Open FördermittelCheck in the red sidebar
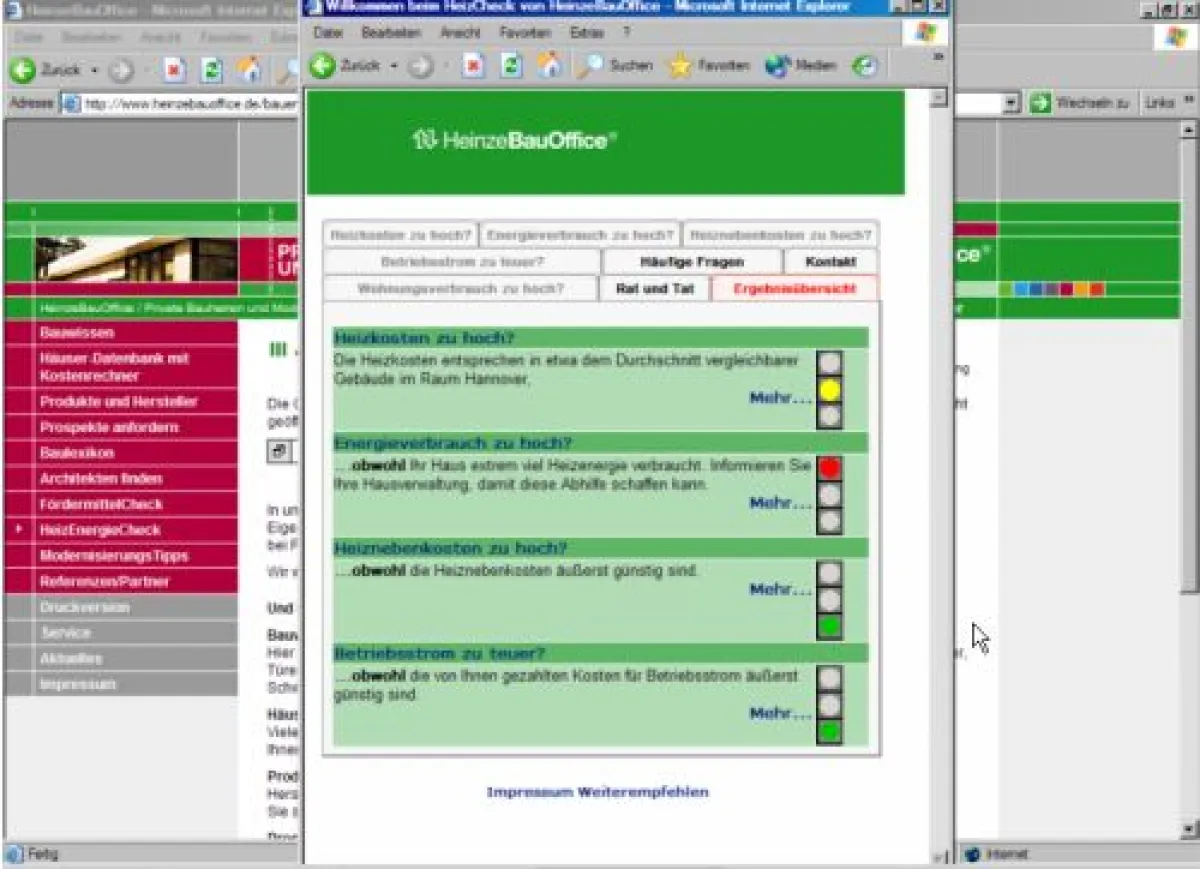Image resolution: width=1200 pixels, height=869 pixels. pos(101,504)
